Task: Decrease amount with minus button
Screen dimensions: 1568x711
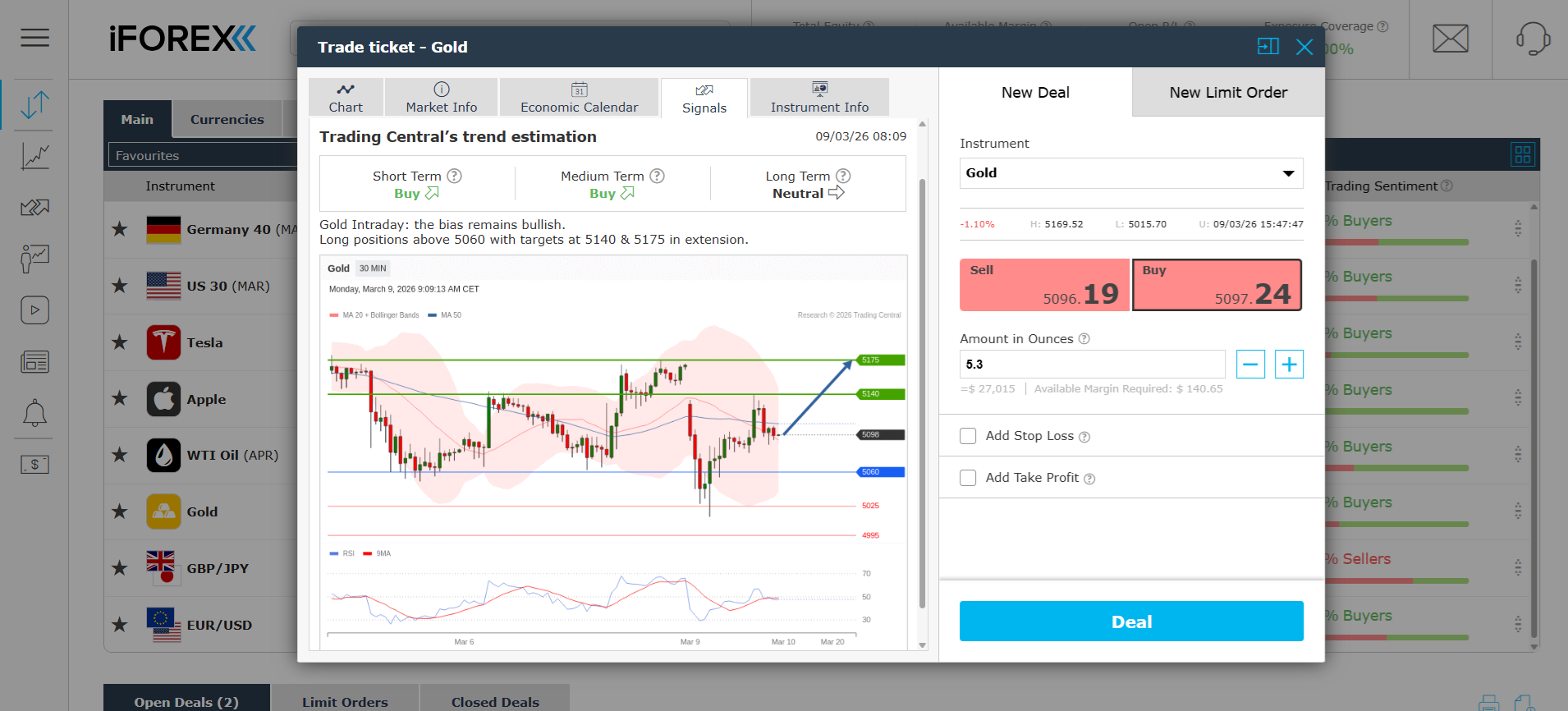Action: [1250, 365]
